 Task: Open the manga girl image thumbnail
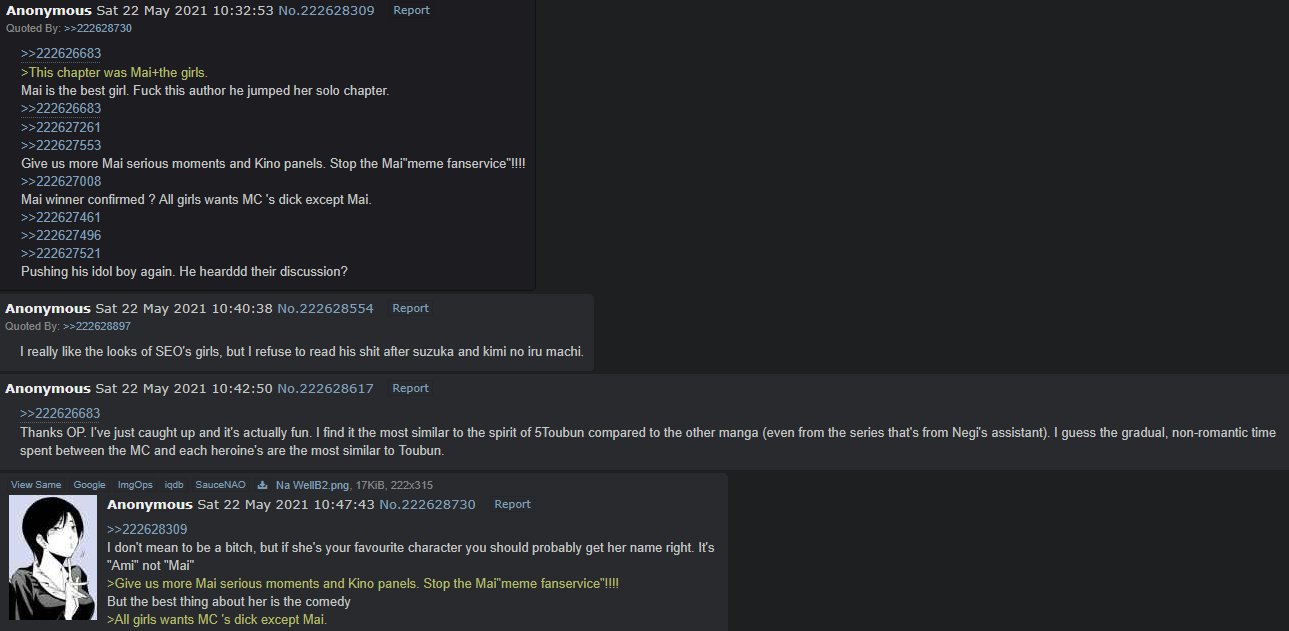[x=53, y=558]
